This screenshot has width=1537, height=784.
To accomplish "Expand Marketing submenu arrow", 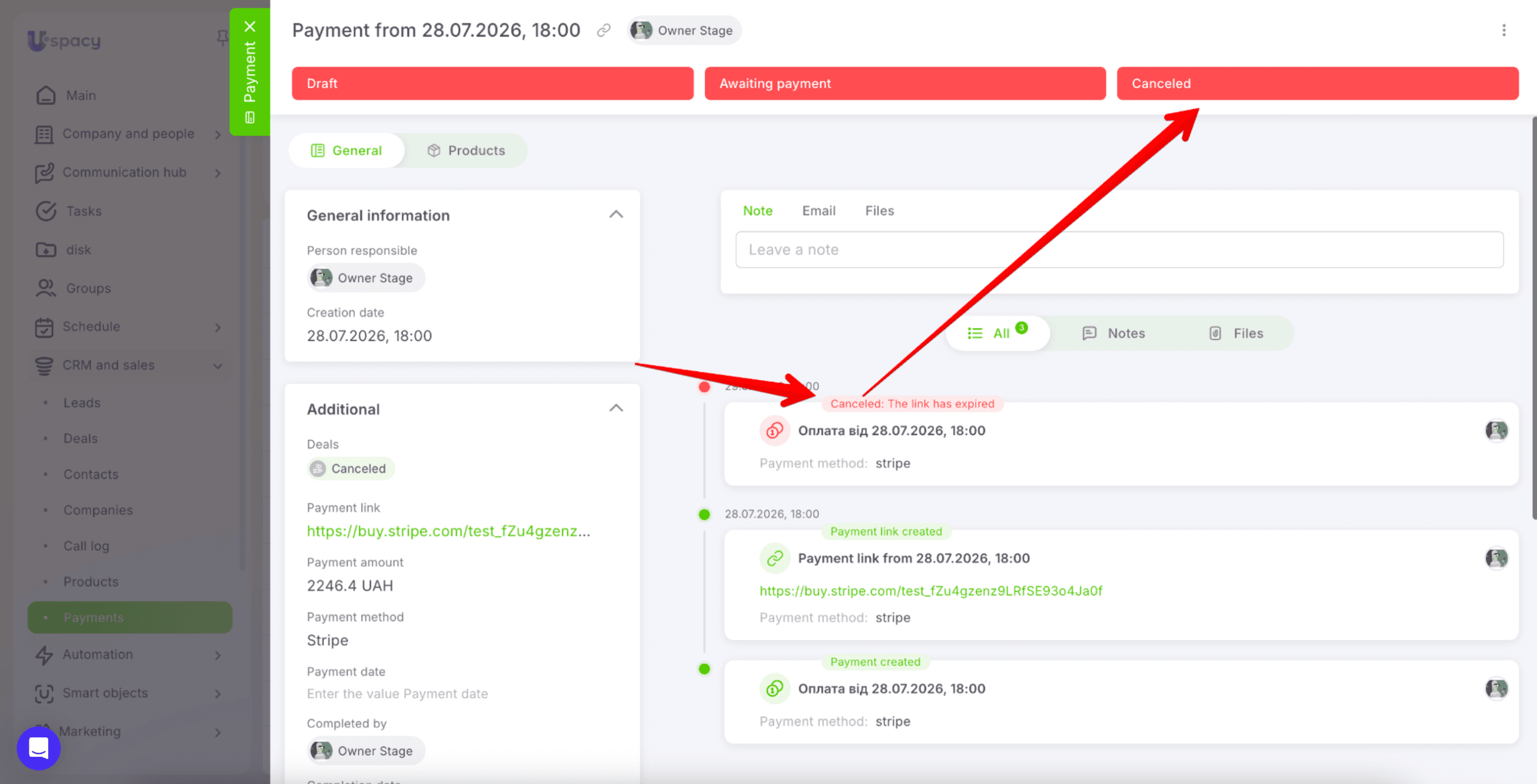I will click(218, 732).
